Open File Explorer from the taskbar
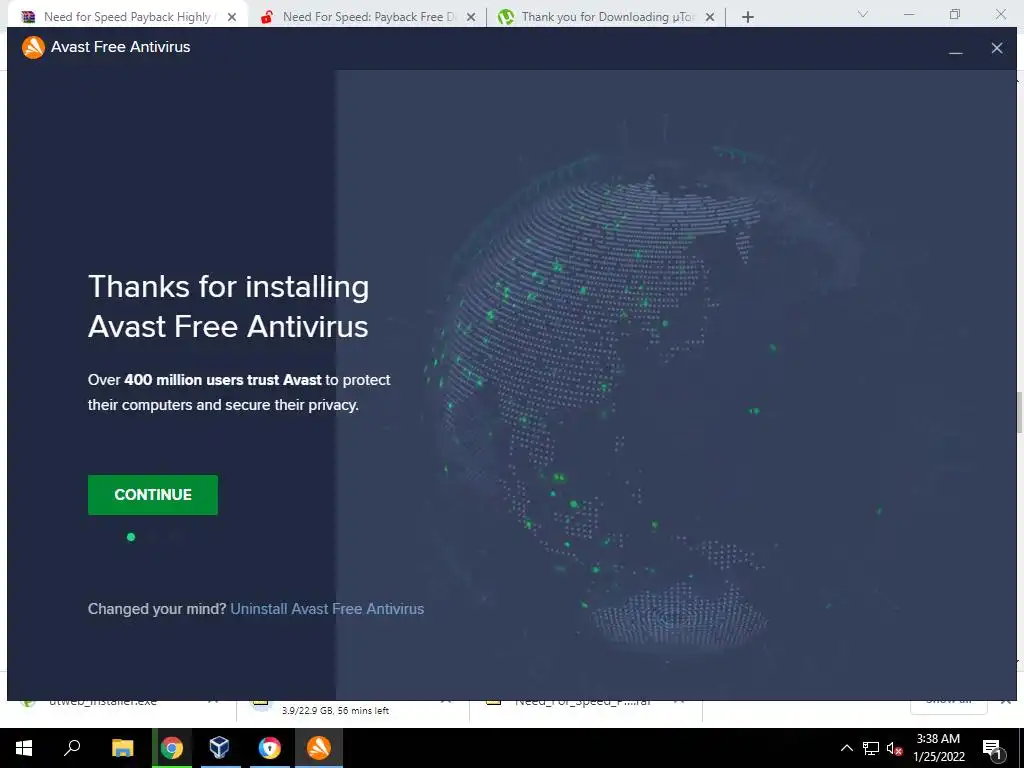The width and height of the screenshot is (1024, 768). coord(122,748)
